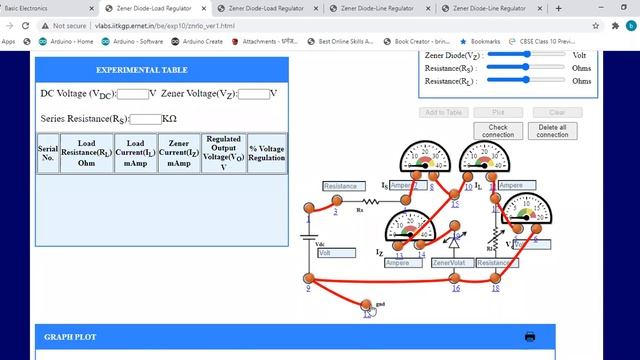640x360 pixels.
Task: Select connection node 9 below battery
Action: click(x=309, y=278)
